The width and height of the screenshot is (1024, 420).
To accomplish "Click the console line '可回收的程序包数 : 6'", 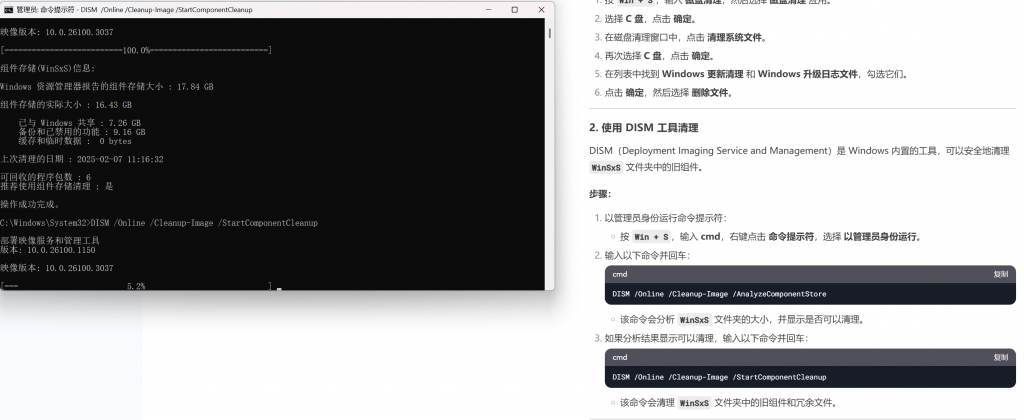I will point(46,177).
